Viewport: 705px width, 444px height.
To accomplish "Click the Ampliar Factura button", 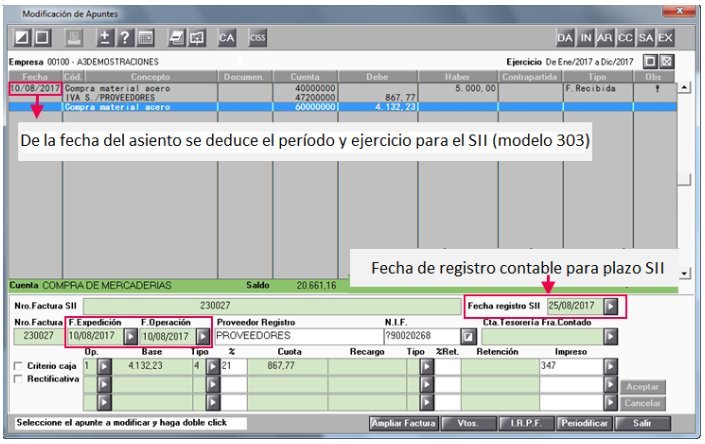I will pyautogui.click(x=403, y=424).
